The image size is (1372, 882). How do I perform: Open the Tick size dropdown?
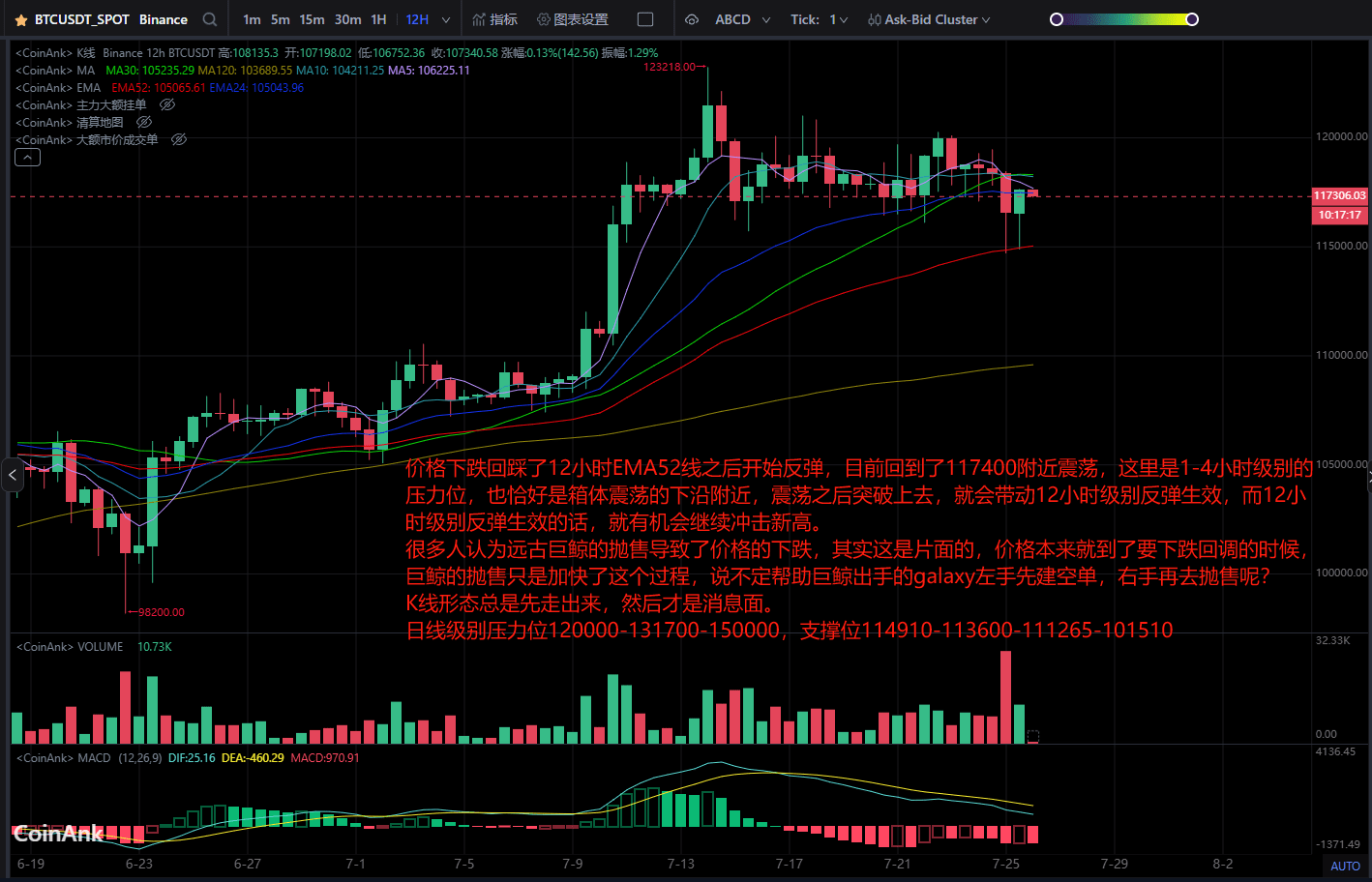click(x=819, y=19)
